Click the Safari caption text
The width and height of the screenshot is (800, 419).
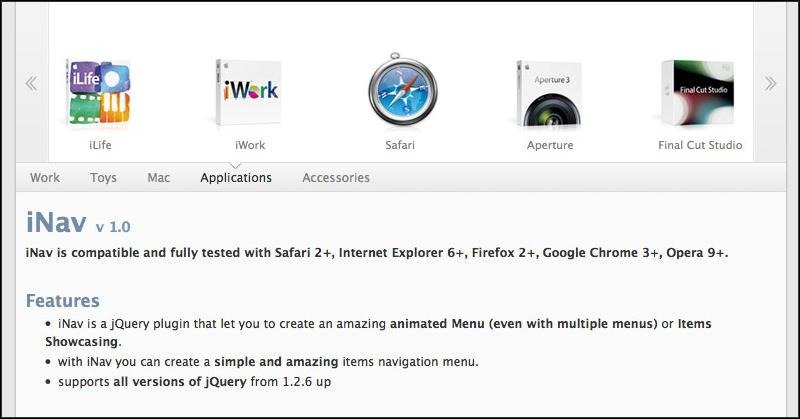(400, 145)
